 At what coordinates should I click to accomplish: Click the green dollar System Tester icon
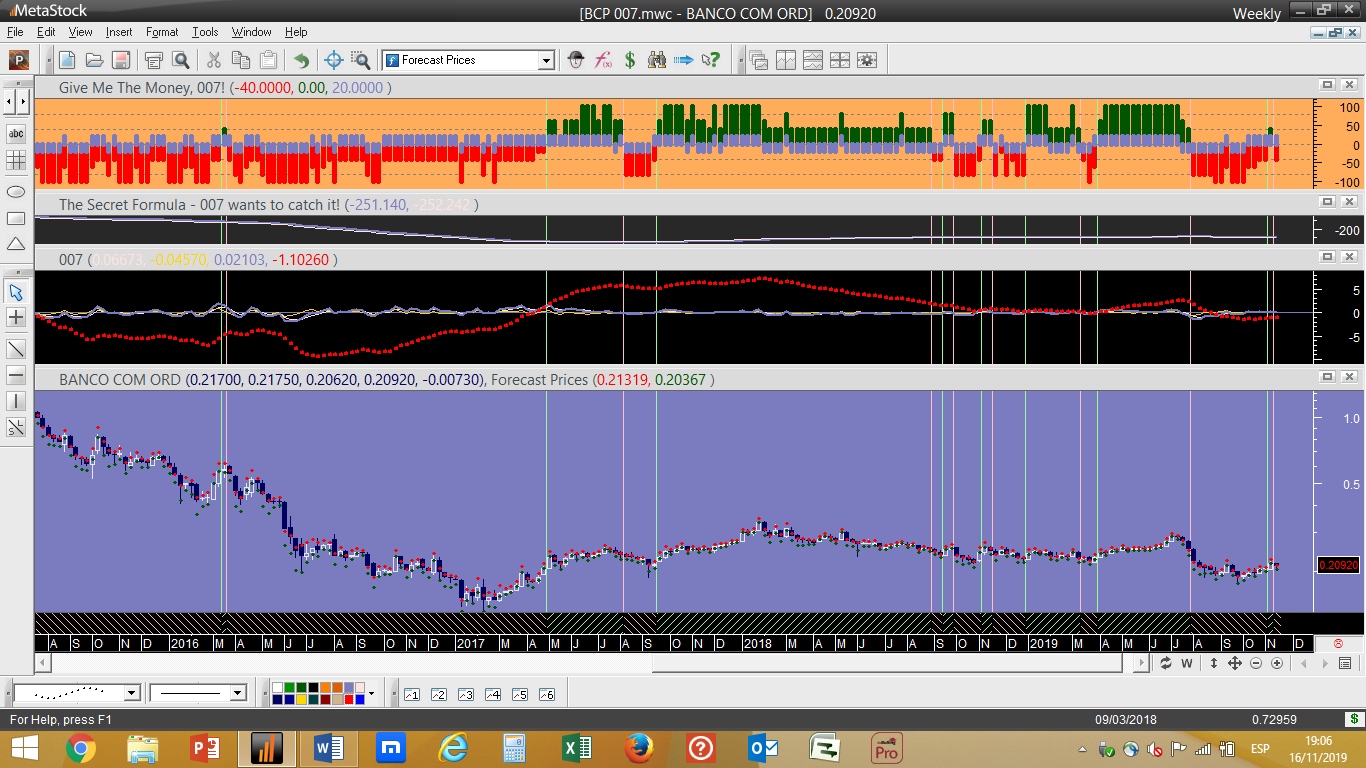click(x=630, y=60)
